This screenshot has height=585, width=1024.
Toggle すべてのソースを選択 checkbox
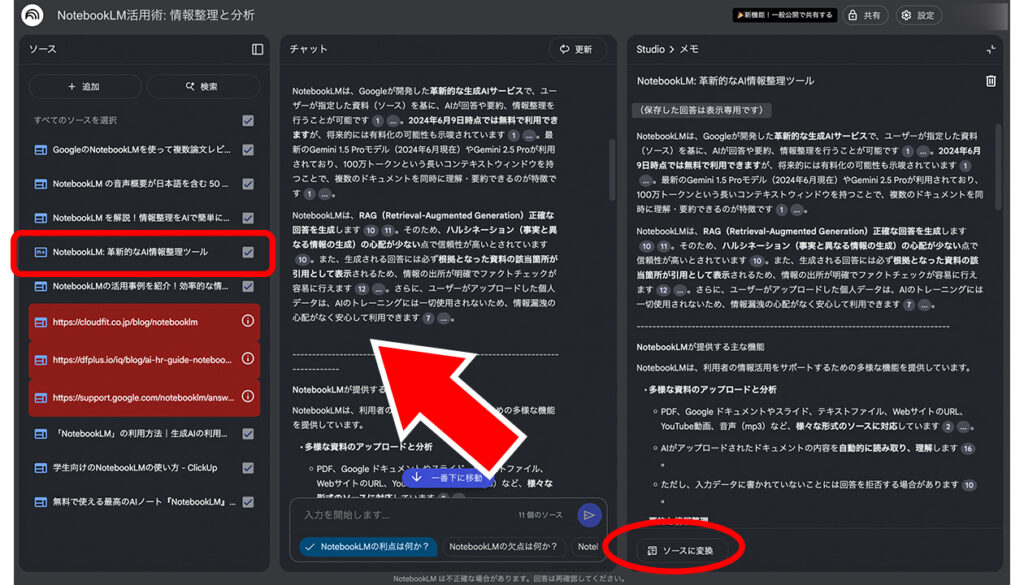click(x=248, y=121)
